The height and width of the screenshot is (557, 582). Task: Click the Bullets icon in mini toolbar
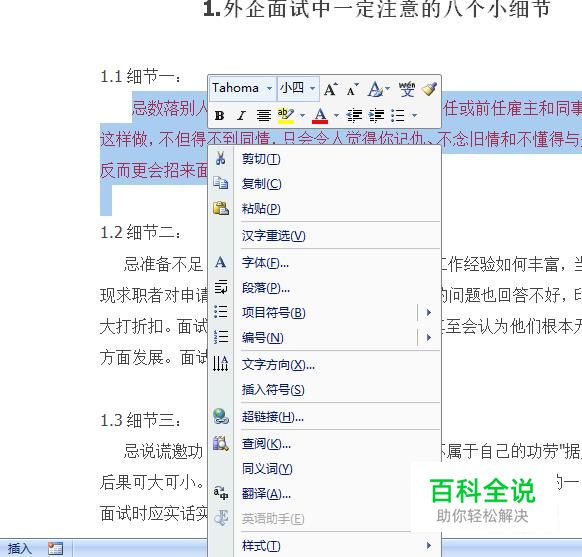[x=398, y=116]
